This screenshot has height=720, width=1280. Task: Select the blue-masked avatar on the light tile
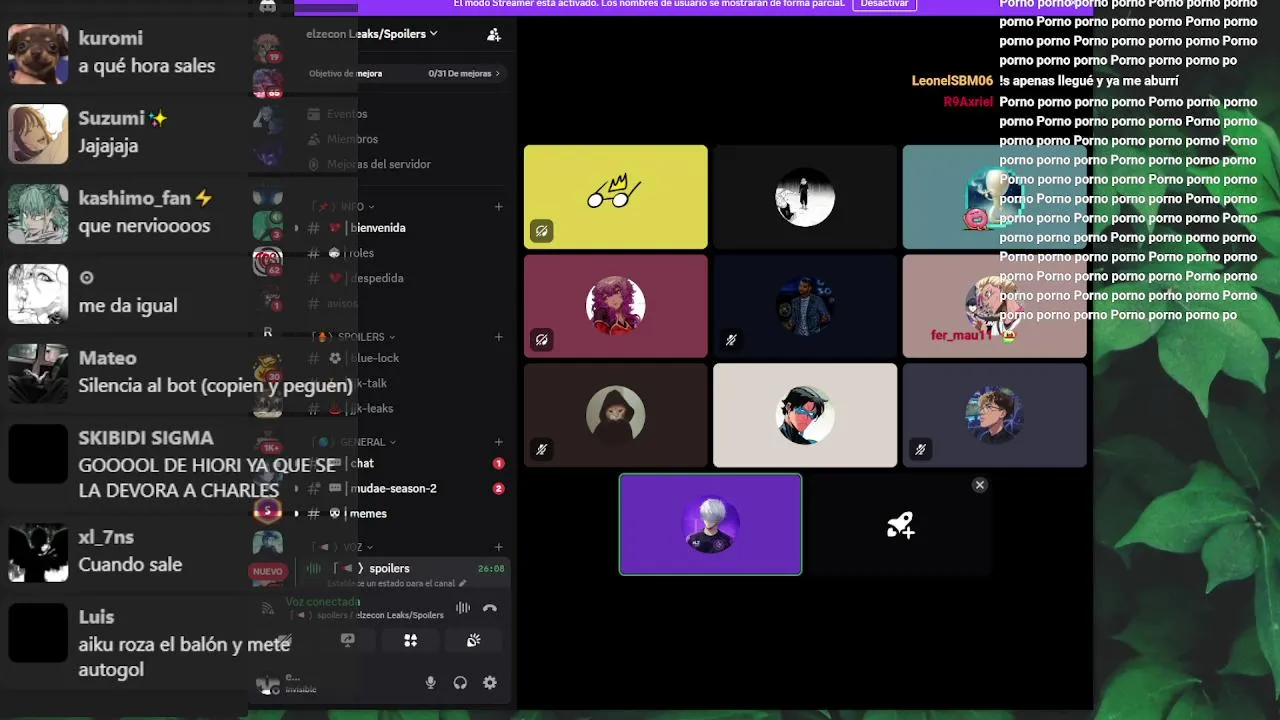click(x=805, y=415)
